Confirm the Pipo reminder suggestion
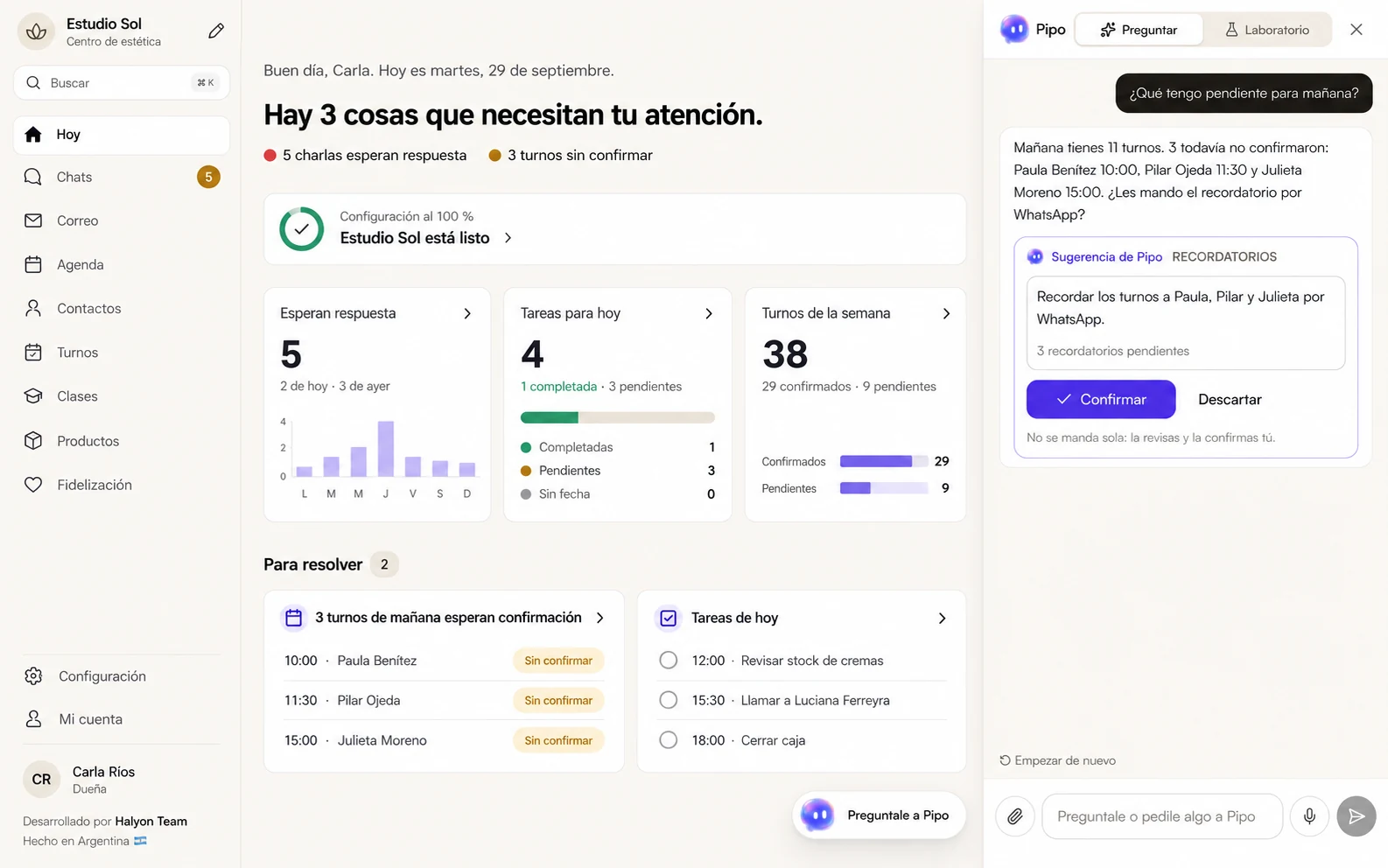This screenshot has width=1388, height=868. coord(1101,399)
